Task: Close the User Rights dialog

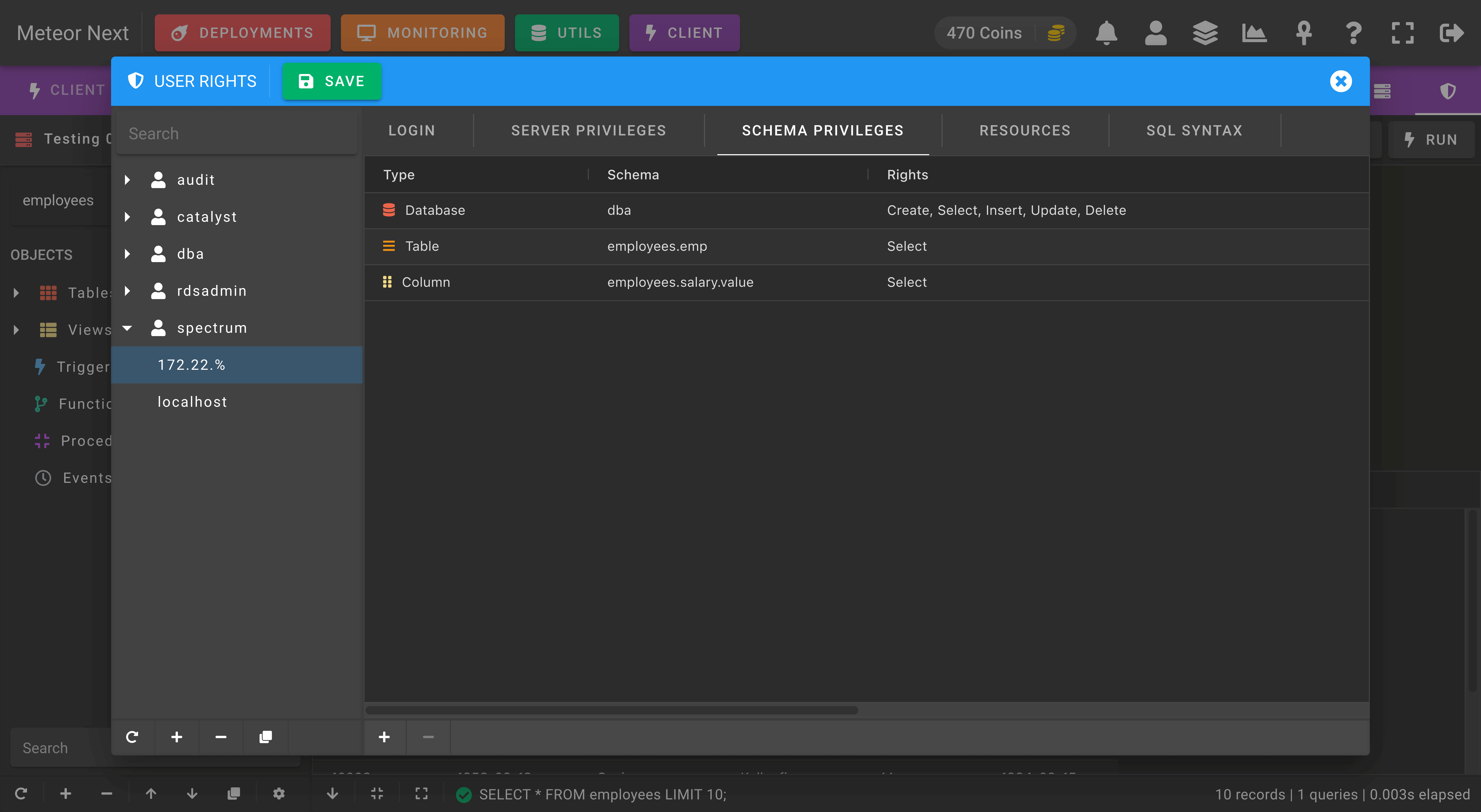Action: coord(1341,81)
